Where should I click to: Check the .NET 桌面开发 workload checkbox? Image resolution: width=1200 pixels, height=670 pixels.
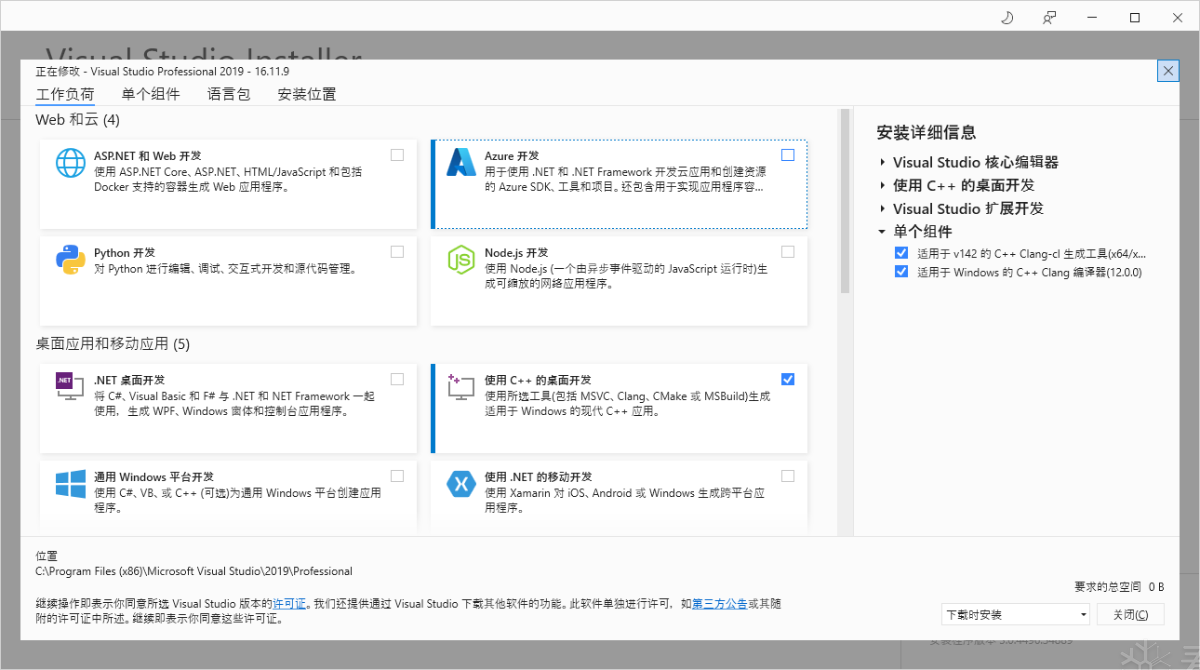pos(397,379)
